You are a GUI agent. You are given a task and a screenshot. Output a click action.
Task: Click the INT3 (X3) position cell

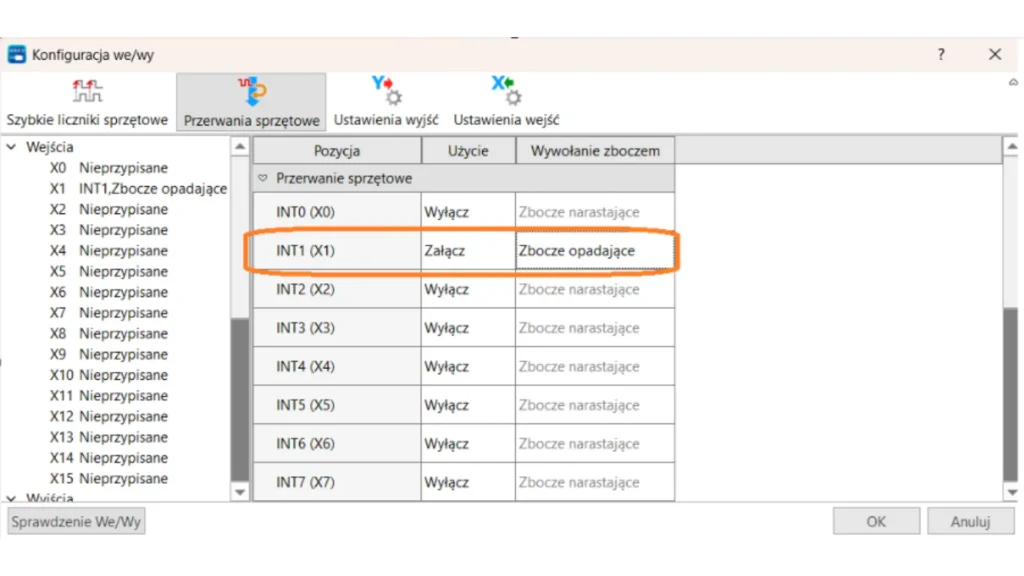tap(337, 328)
